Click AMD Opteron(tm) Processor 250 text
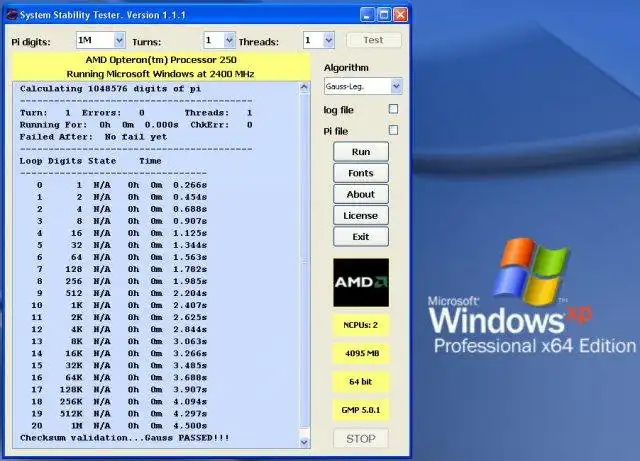This screenshot has height=461, width=640. click(161, 60)
